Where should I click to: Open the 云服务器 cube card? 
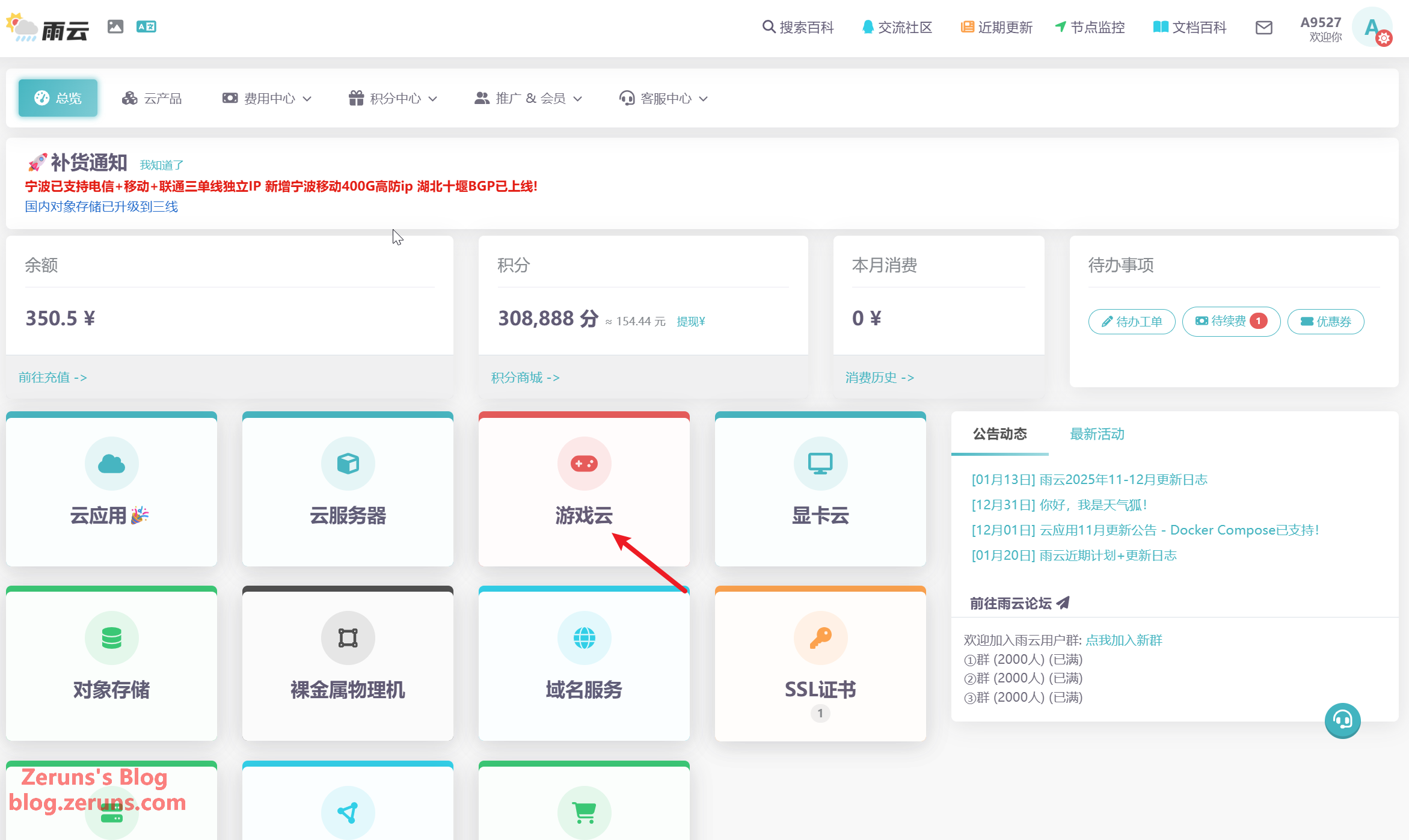click(348, 488)
